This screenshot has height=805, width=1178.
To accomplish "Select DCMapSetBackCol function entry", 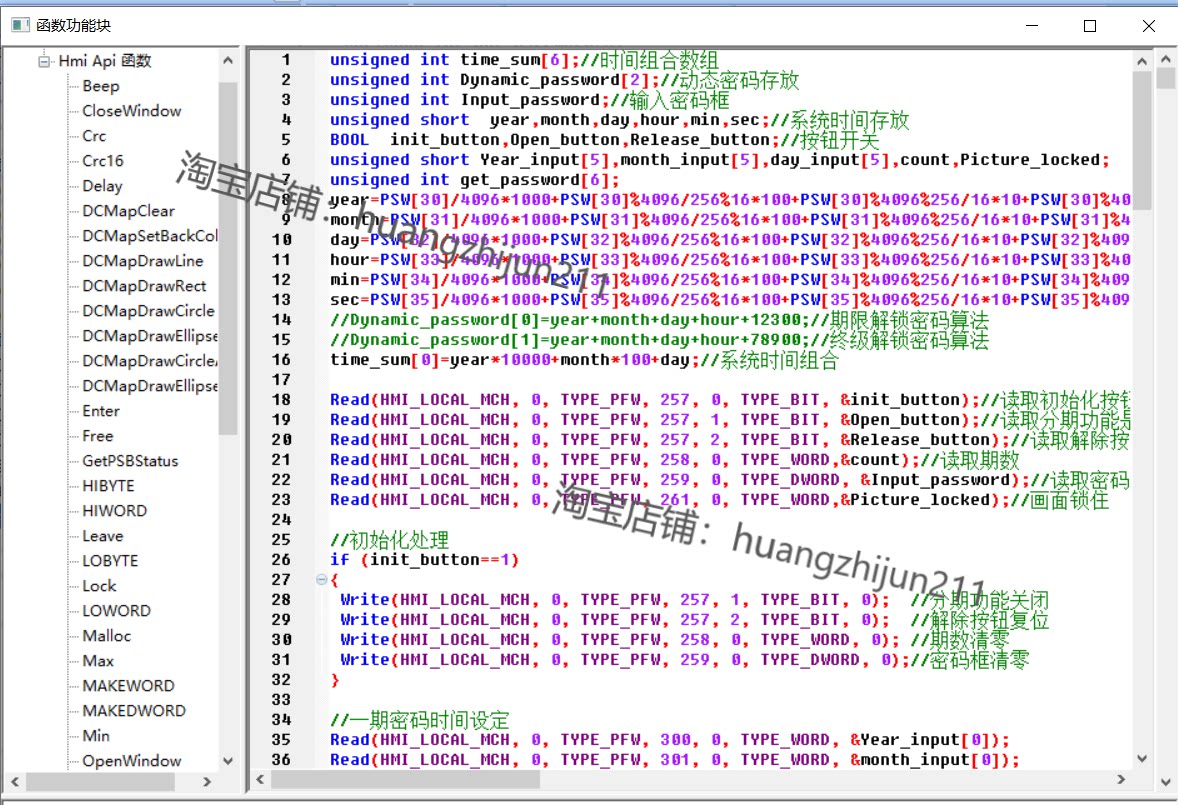I will 150,236.
